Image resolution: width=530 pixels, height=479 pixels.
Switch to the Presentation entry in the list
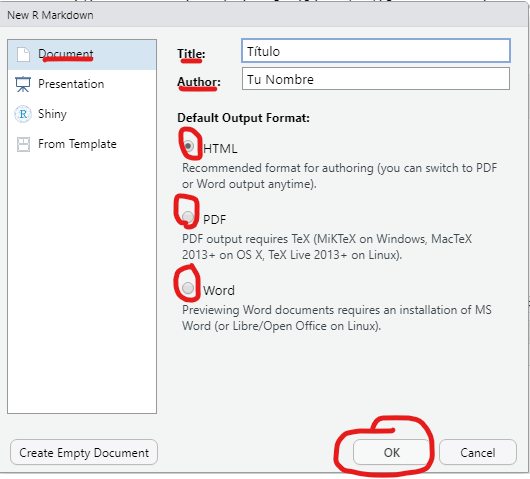point(82,84)
